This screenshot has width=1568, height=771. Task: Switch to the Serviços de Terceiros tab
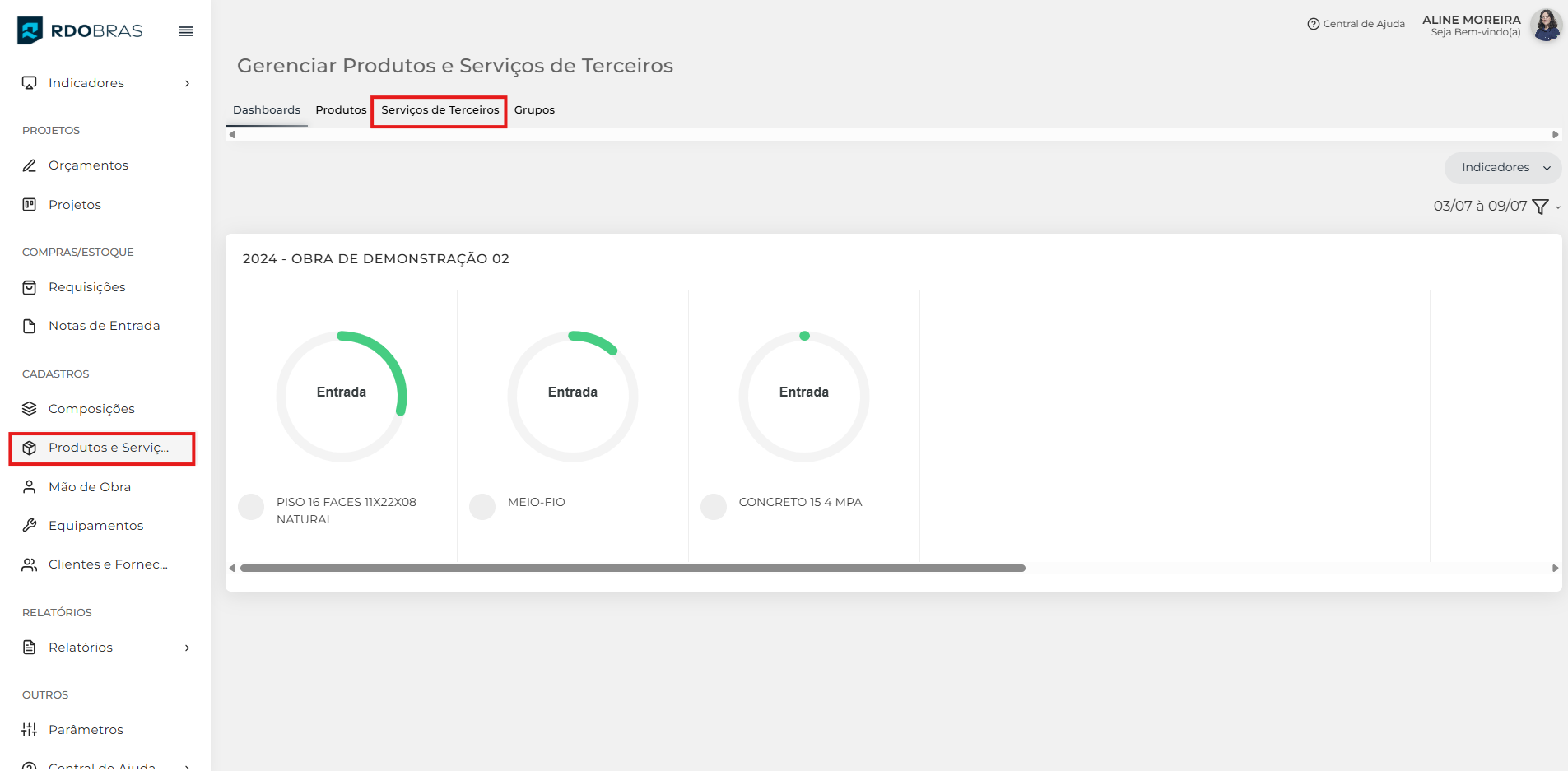(440, 110)
